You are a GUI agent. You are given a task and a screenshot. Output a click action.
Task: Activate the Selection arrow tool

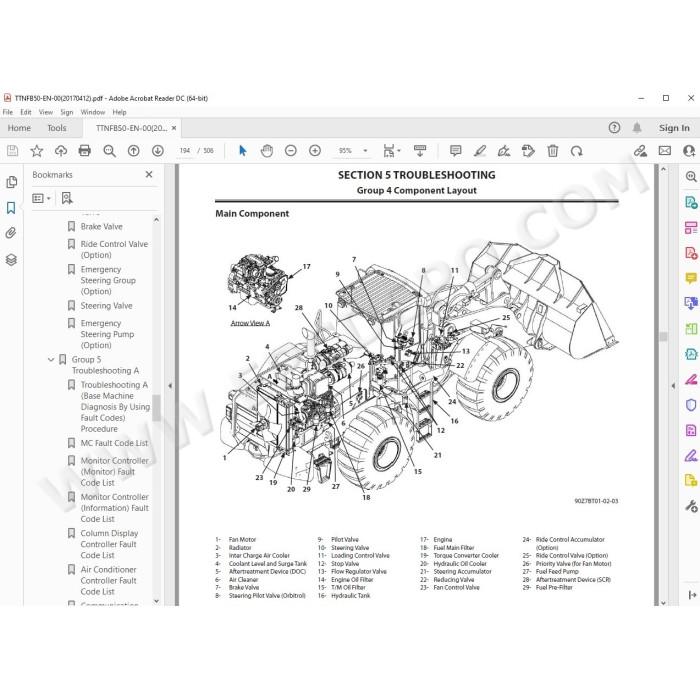243,151
